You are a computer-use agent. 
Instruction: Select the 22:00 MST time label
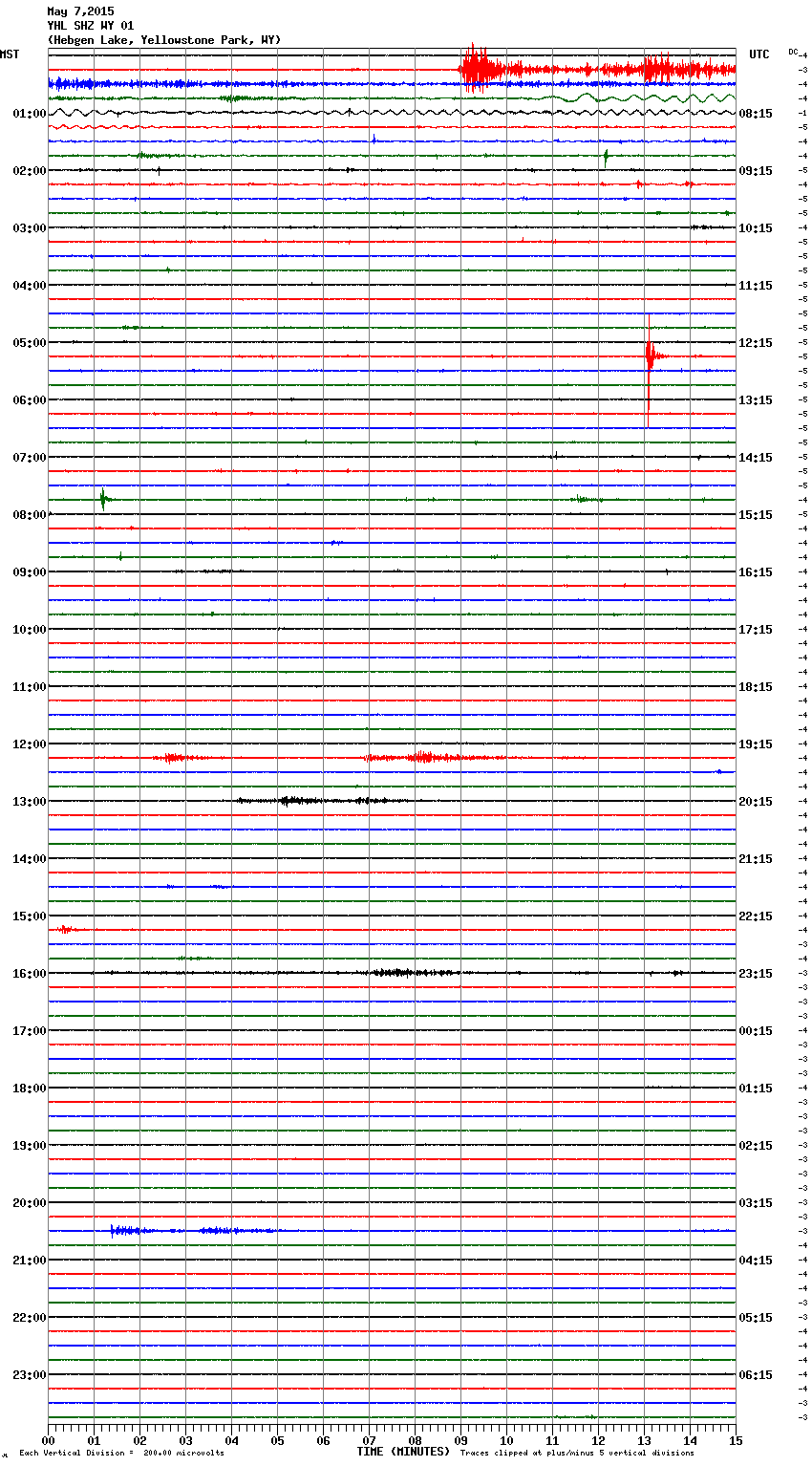point(30,1318)
